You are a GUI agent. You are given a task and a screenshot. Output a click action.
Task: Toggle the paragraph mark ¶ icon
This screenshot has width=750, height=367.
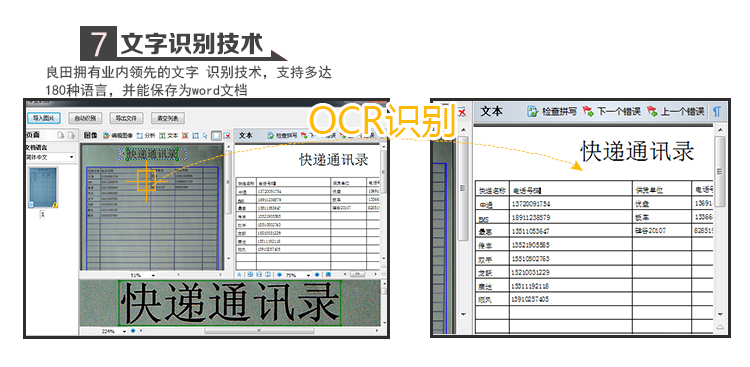[717, 111]
